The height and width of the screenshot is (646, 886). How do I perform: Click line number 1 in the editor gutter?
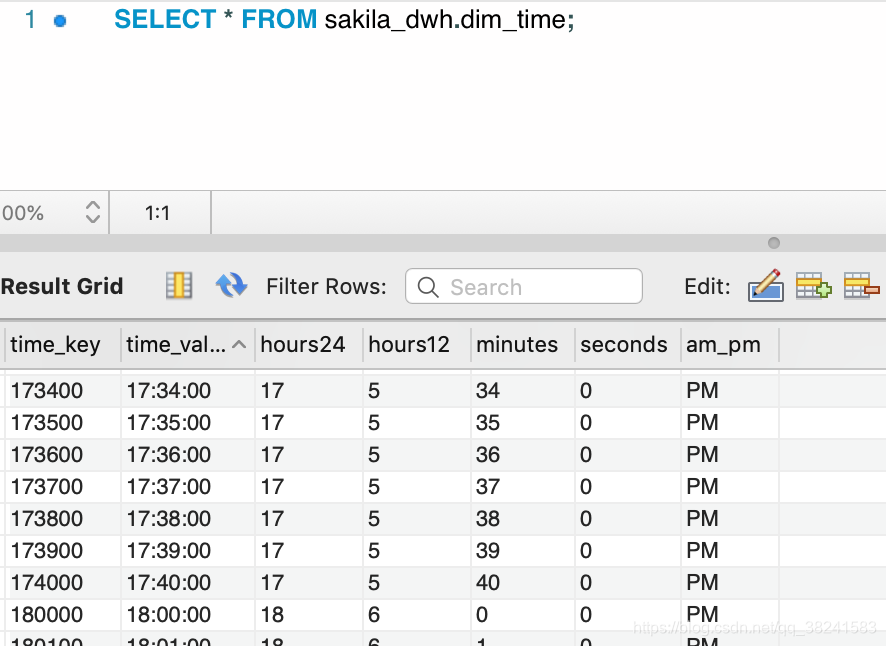pyautogui.click(x=30, y=20)
